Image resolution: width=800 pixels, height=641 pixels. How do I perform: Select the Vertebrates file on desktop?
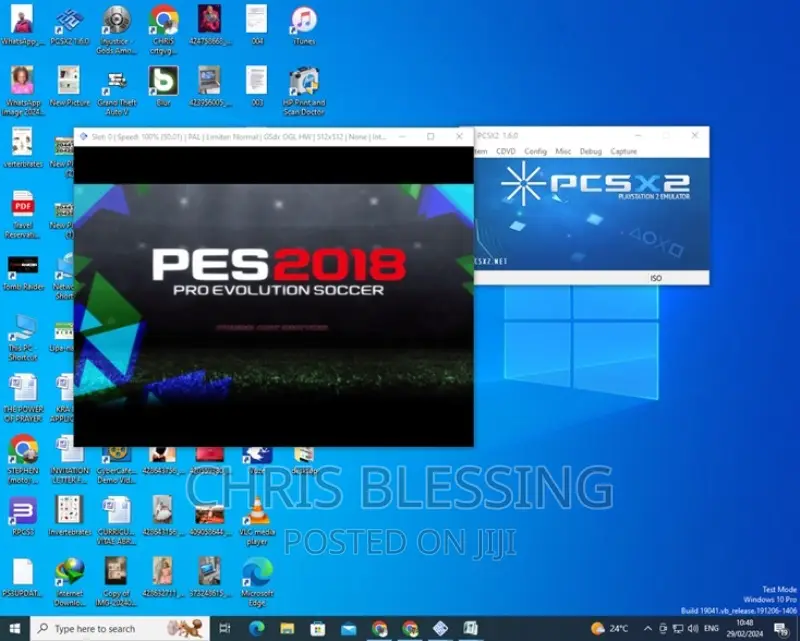coord(22,148)
